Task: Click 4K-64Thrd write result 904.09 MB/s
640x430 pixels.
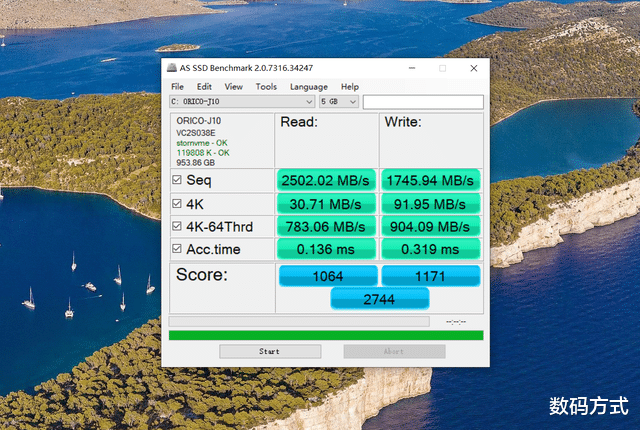Action: click(x=430, y=227)
